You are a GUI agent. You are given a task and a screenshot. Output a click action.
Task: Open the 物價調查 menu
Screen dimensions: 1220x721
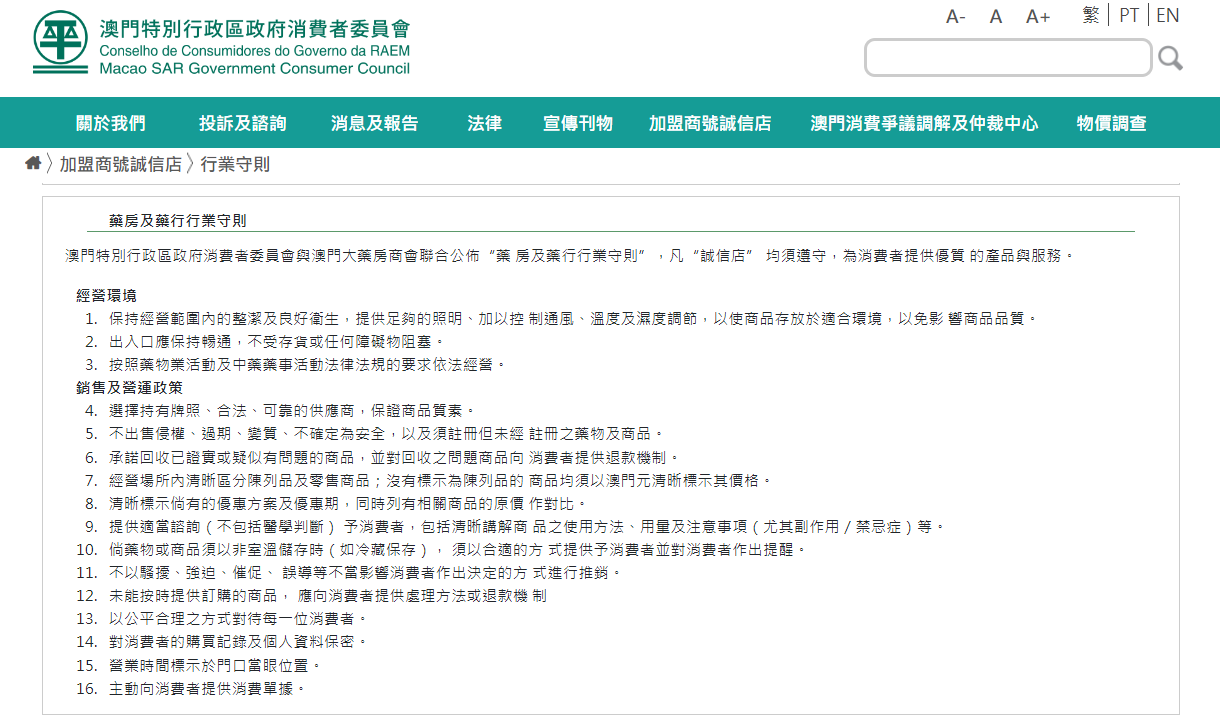click(x=1111, y=124)
